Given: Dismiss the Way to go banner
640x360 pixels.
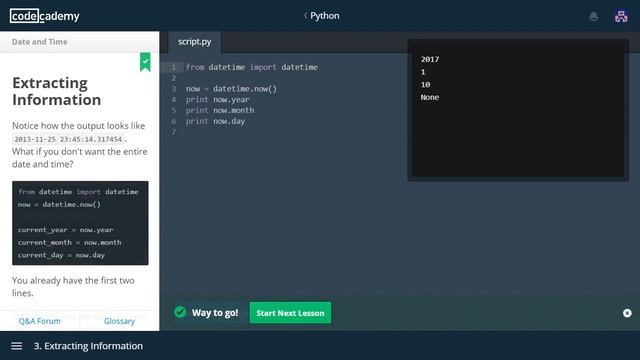Looking at the screenshot, I should coord(627,313).
